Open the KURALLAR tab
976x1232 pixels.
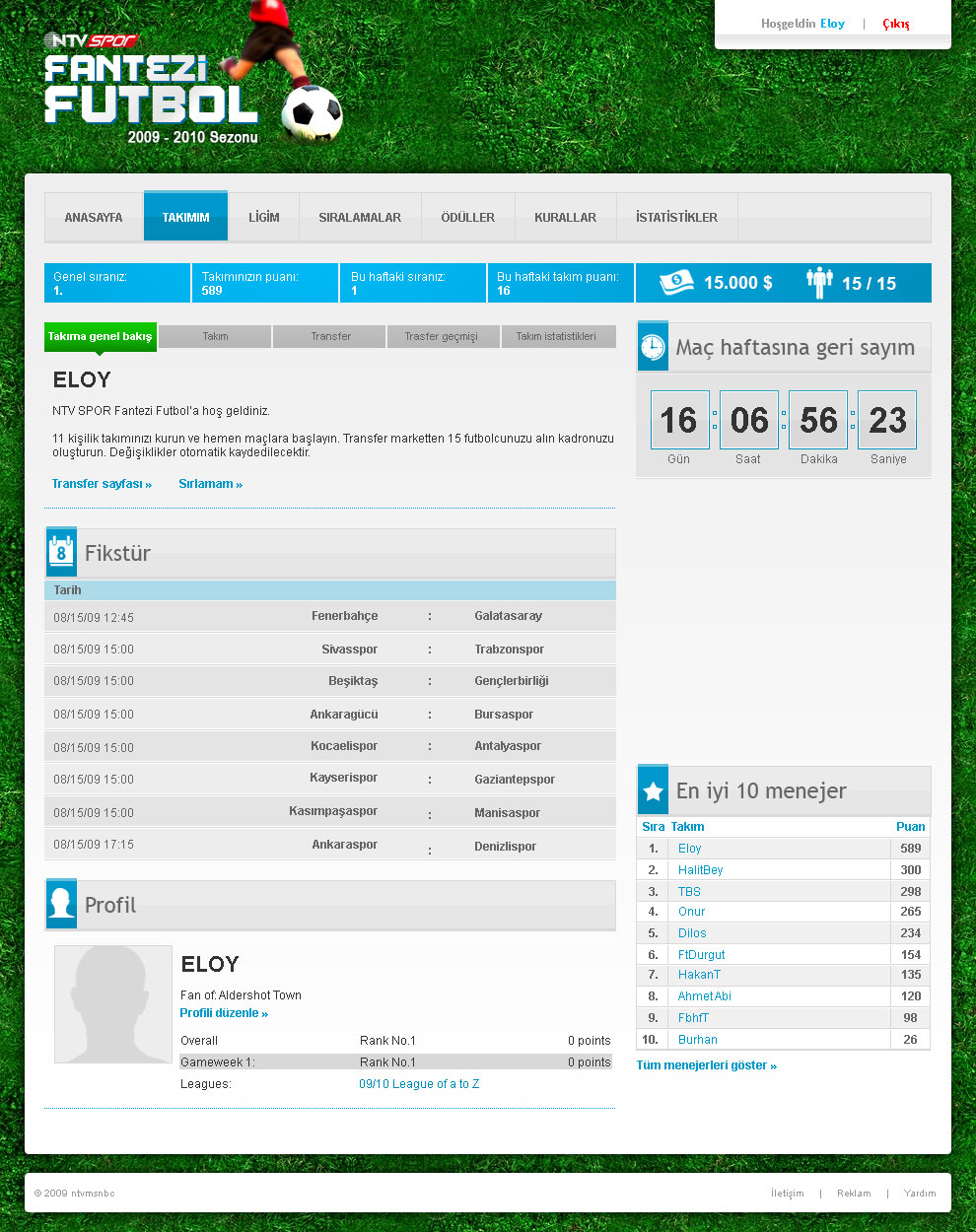(565, 217)
